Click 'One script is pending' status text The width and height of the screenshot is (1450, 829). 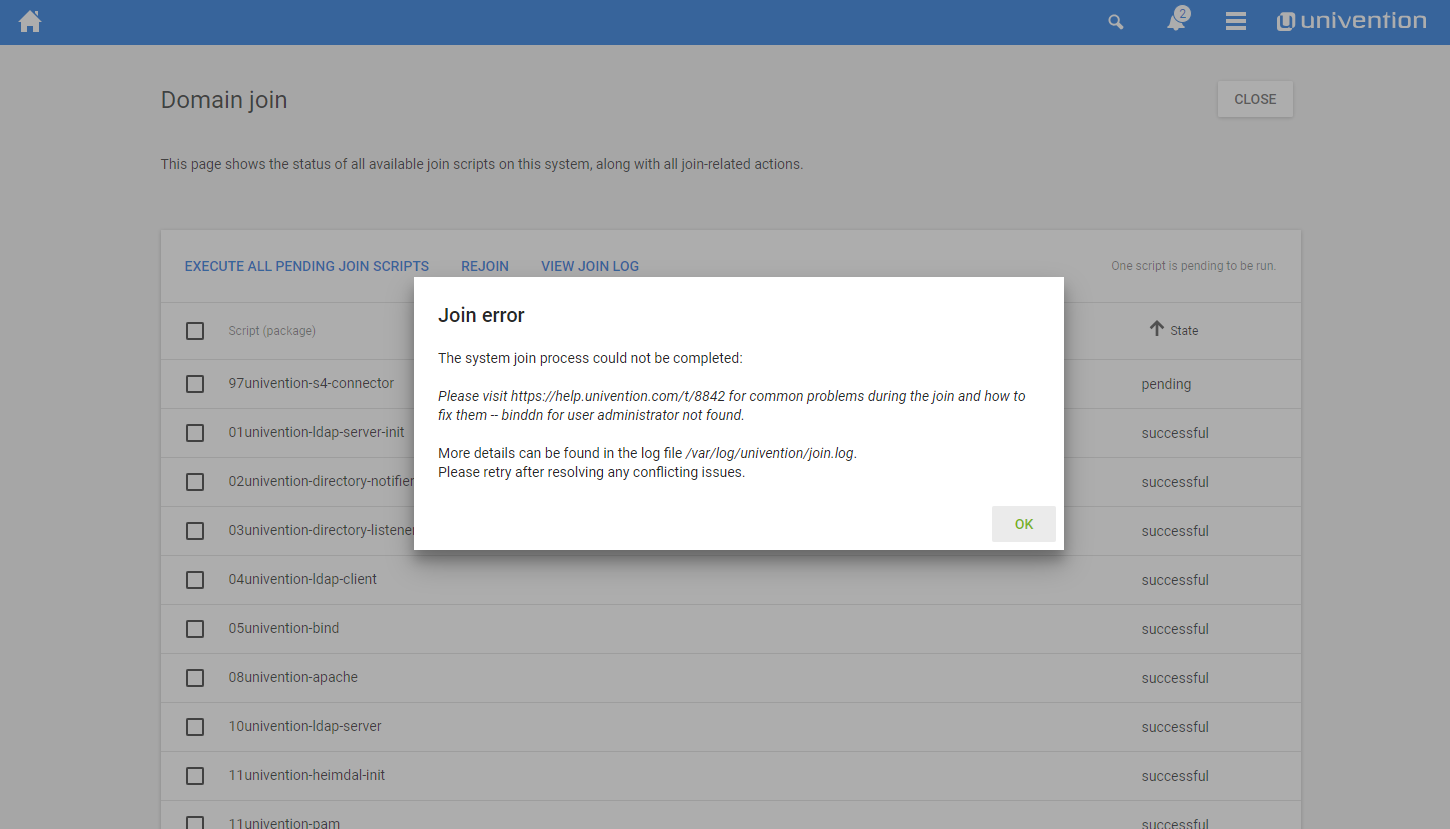[1193, 266]
